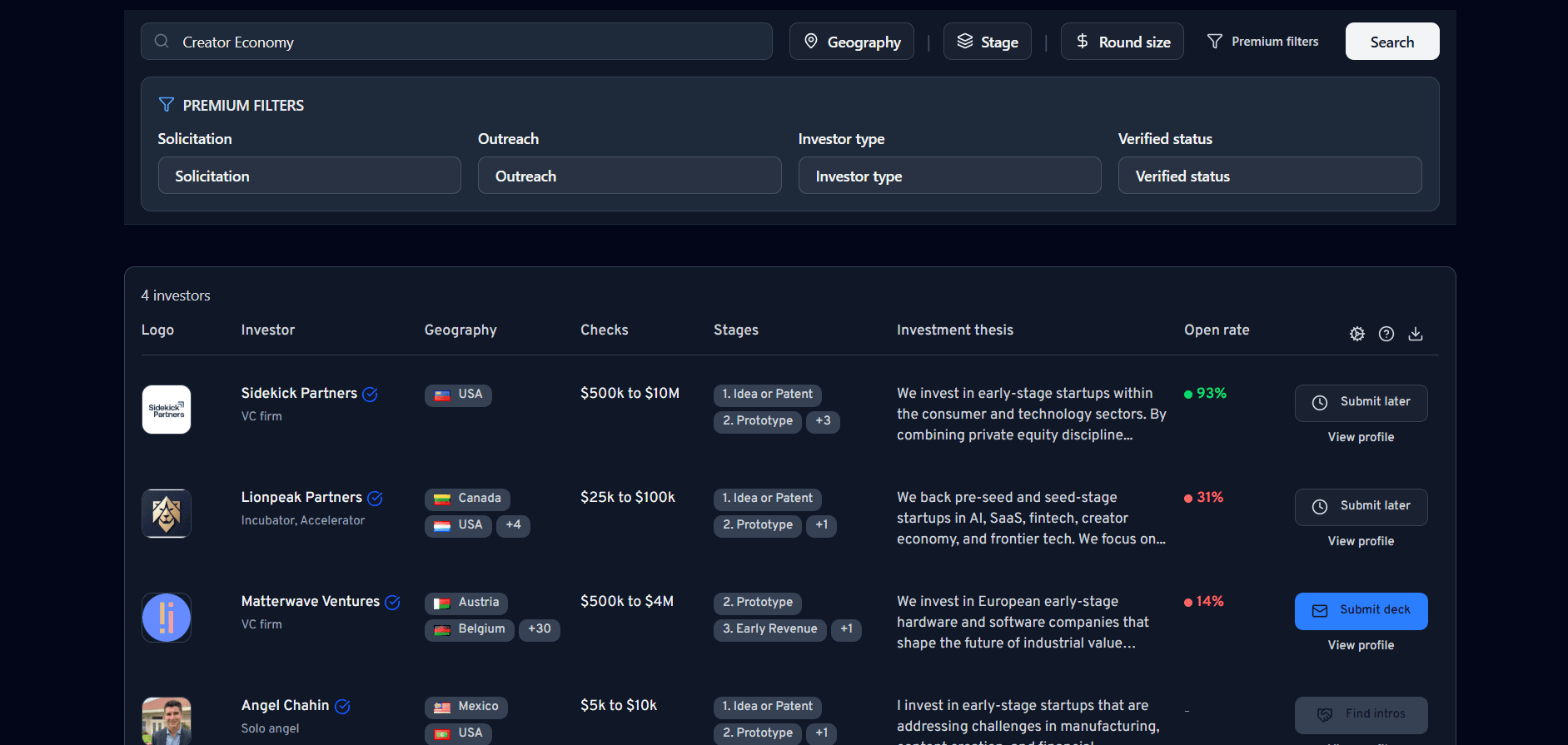This screenshot has height=745, width=1568.
Task: Click the '3. Early Revenue' stage chip
Action: coord(770,629)
